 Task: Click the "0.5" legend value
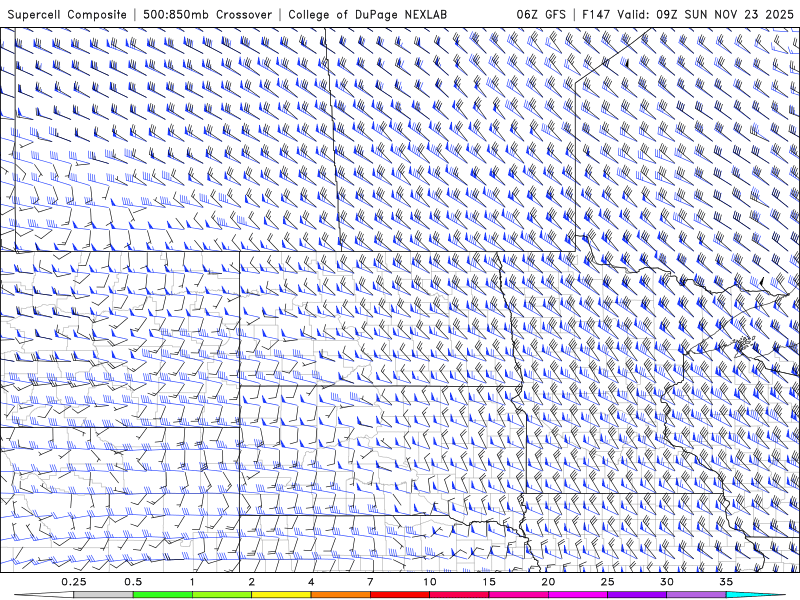coord(133,582)
